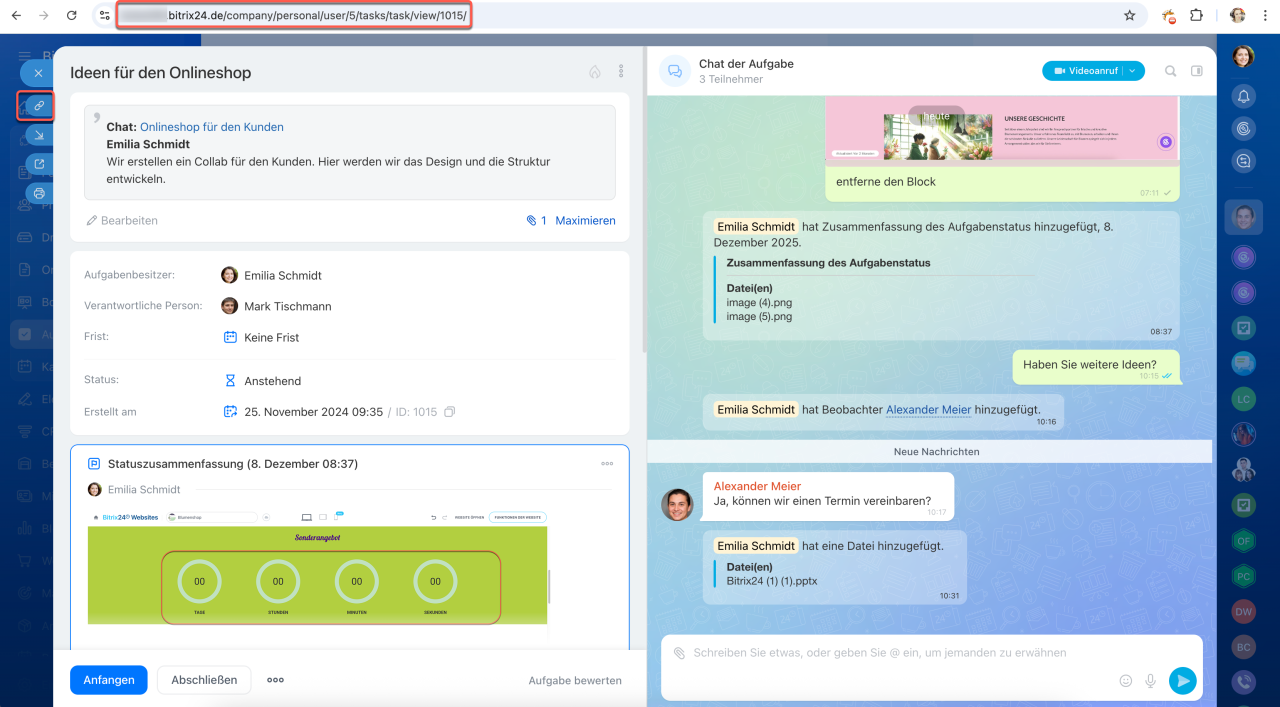This screenshot has height=707, width=1280.
Task: Open the chat bubble icon in the right sidebar
Action: [x=1244, y=160]
